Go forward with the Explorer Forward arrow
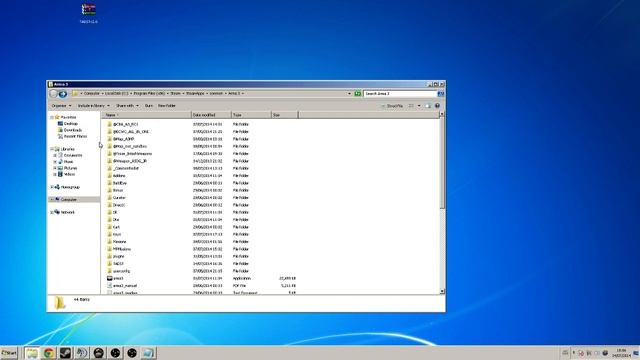 click(x=63, y=94)
